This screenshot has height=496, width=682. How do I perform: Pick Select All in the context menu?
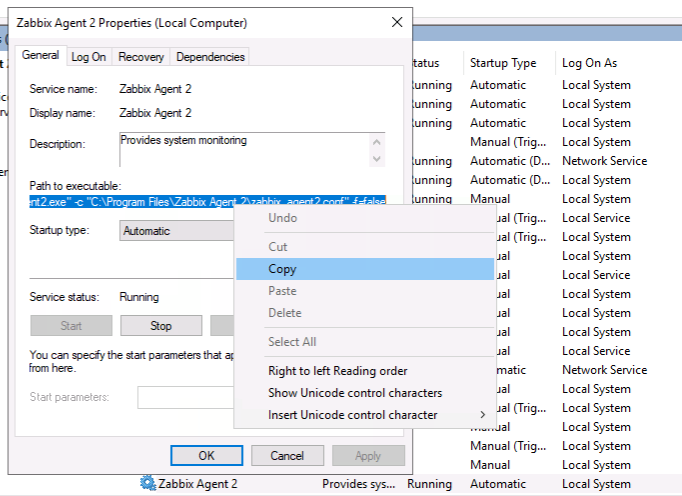click(365, 342)
